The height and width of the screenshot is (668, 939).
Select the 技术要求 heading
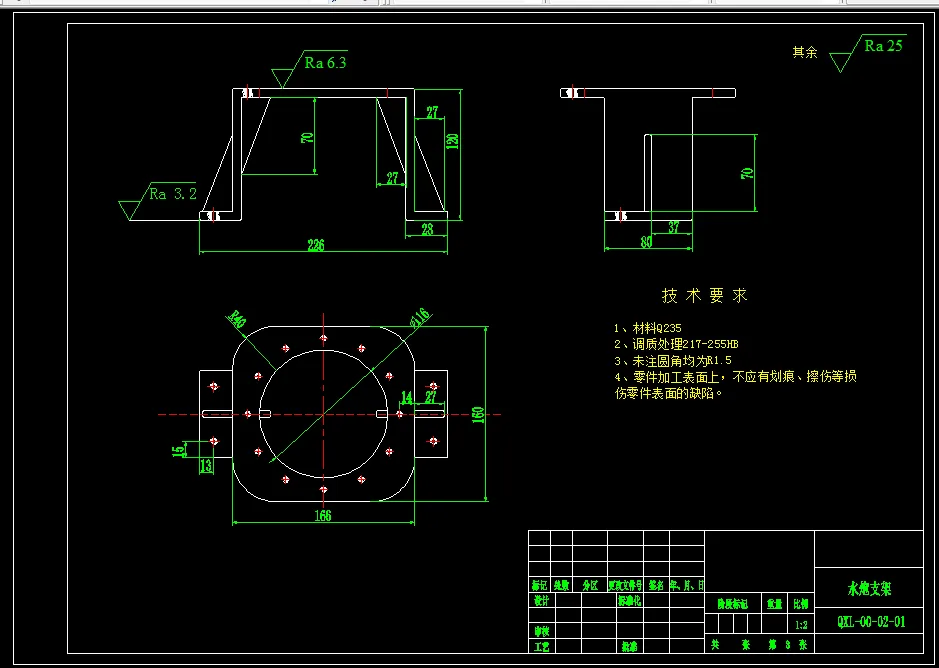pyautogui.click(x=704, y=295)
